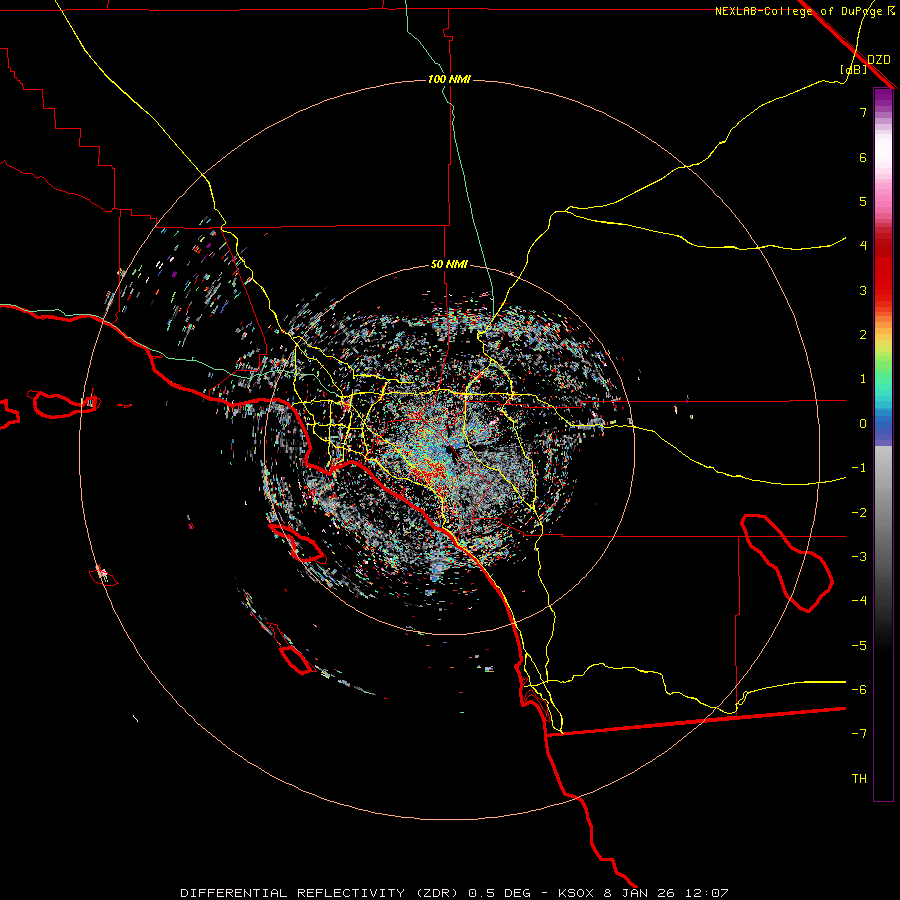Click the 100 NMI range ring label

click(x=449, y=79)
